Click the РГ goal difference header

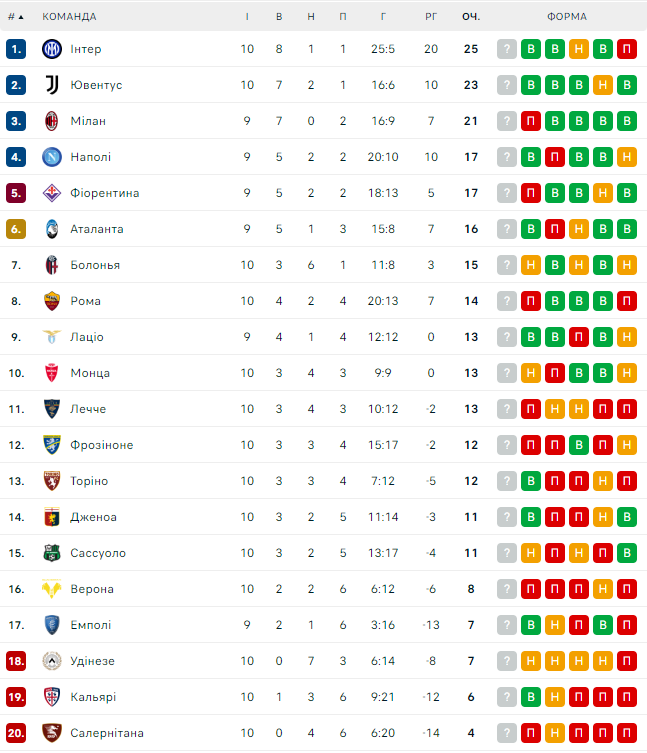(431, 17)
